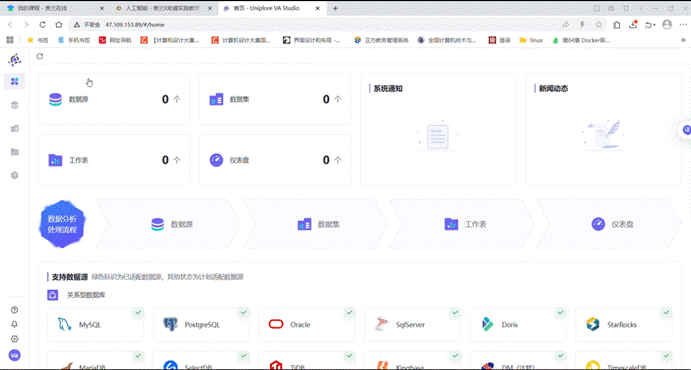
Task: Open the 书签 bookmarks folder
Action: 37,40
